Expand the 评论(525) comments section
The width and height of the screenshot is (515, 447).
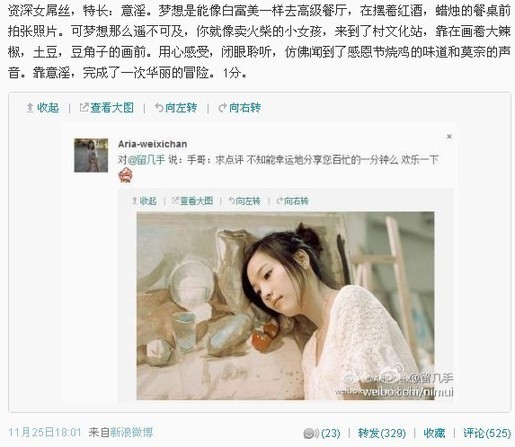pyautogui.click(x=487, y=433)
